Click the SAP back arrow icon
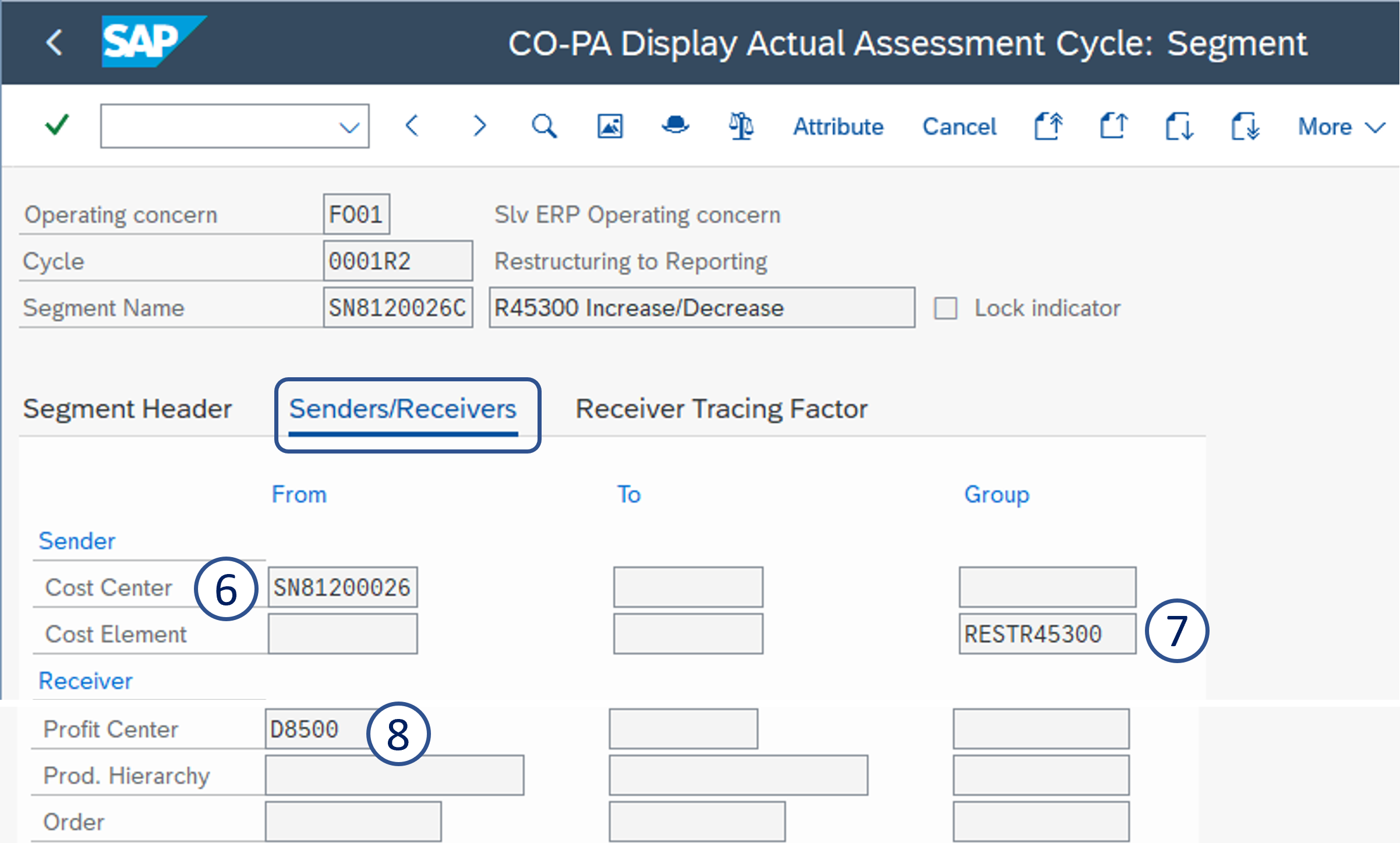 click(x=54, y=42)
